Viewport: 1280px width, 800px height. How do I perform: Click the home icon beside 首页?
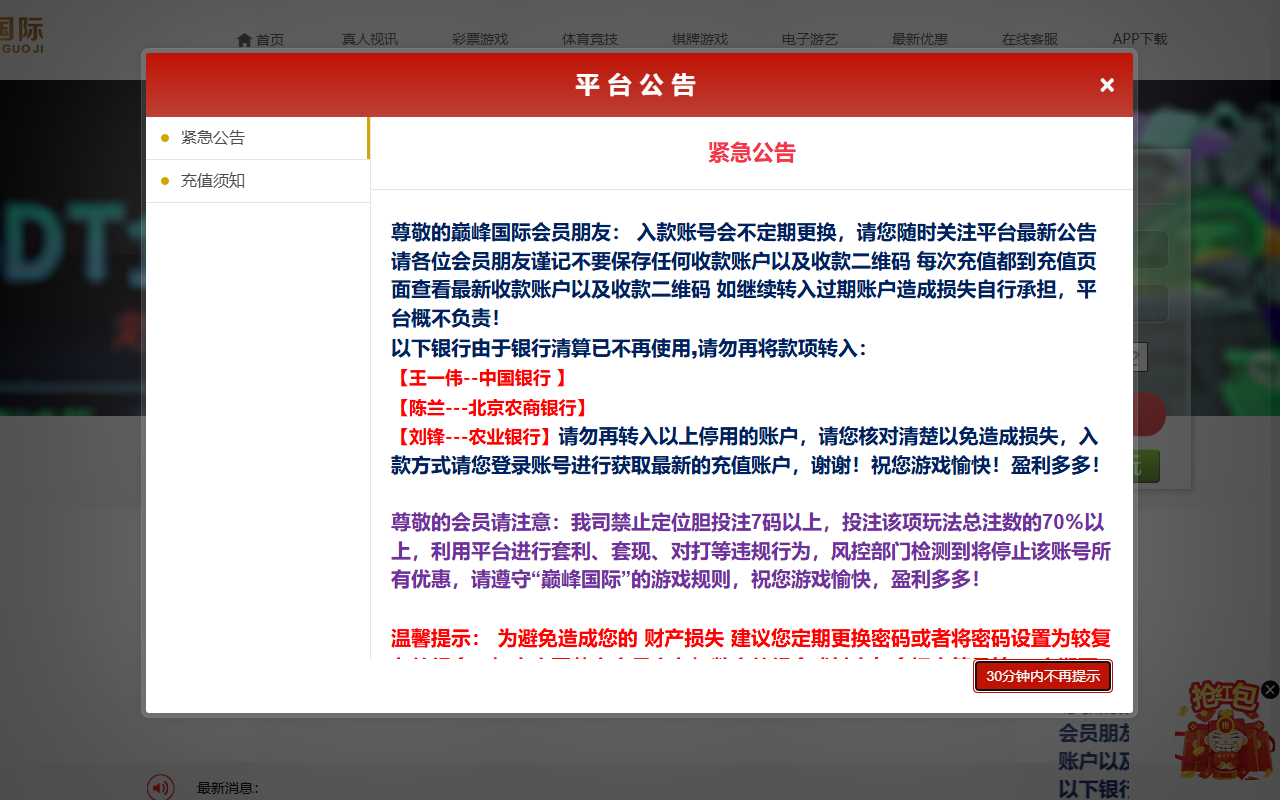pyautogui.click(x=244, y=40)
